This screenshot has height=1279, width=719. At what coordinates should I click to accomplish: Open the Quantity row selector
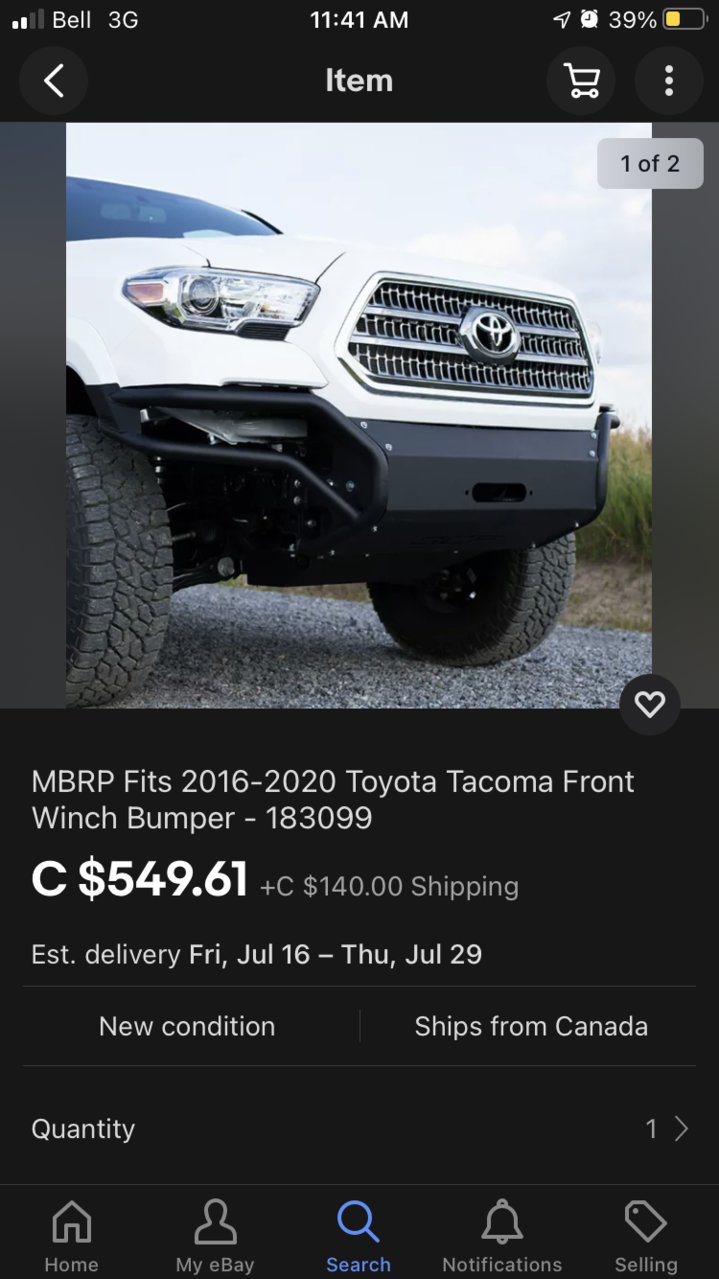pyautogui.click(x=359, y=1129)
